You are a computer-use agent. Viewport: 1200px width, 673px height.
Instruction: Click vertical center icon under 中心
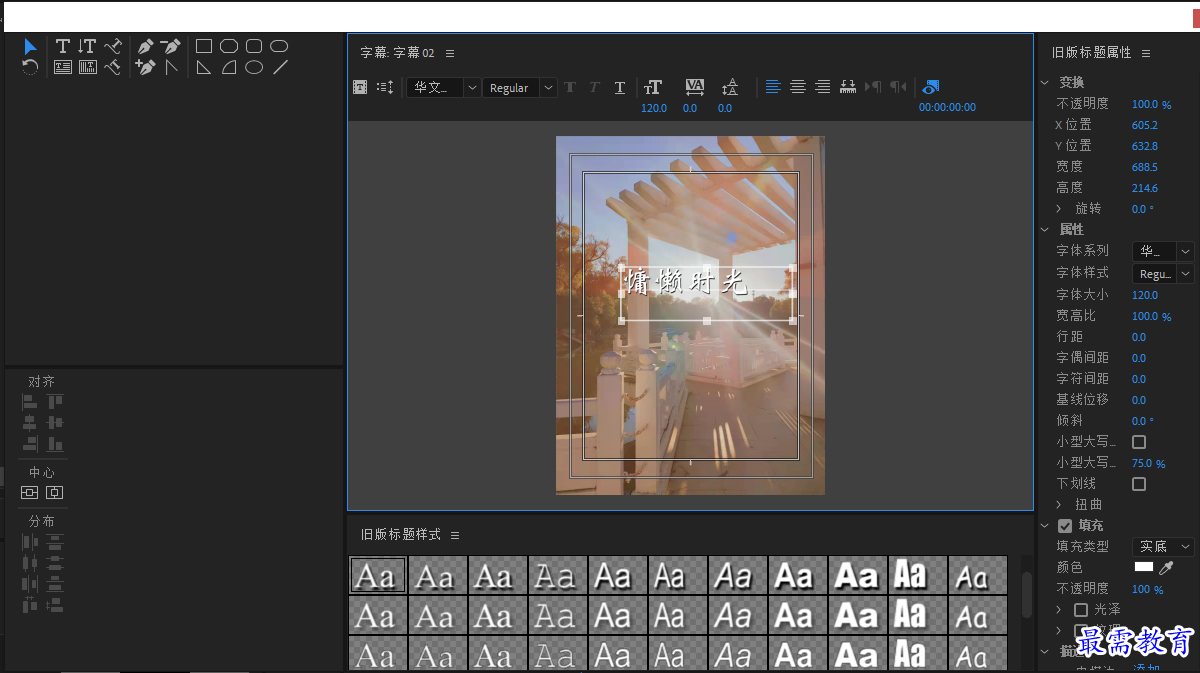coord(54,493)
